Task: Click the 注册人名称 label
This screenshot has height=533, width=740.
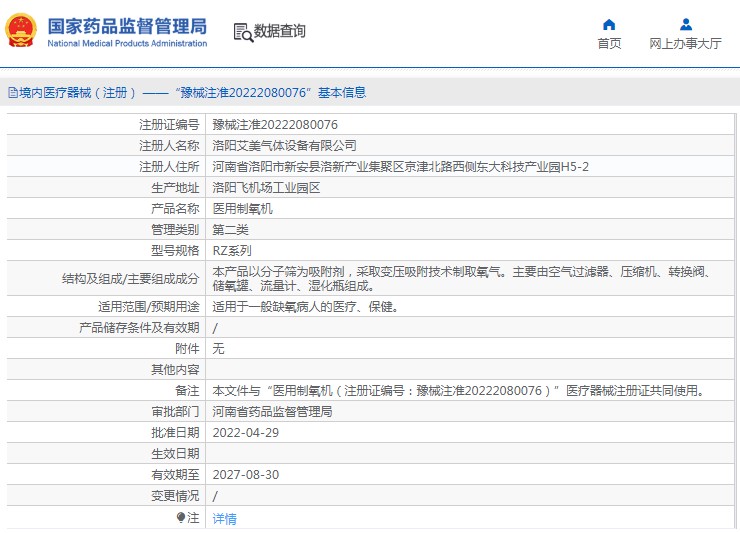Action: tap(169, 145)
